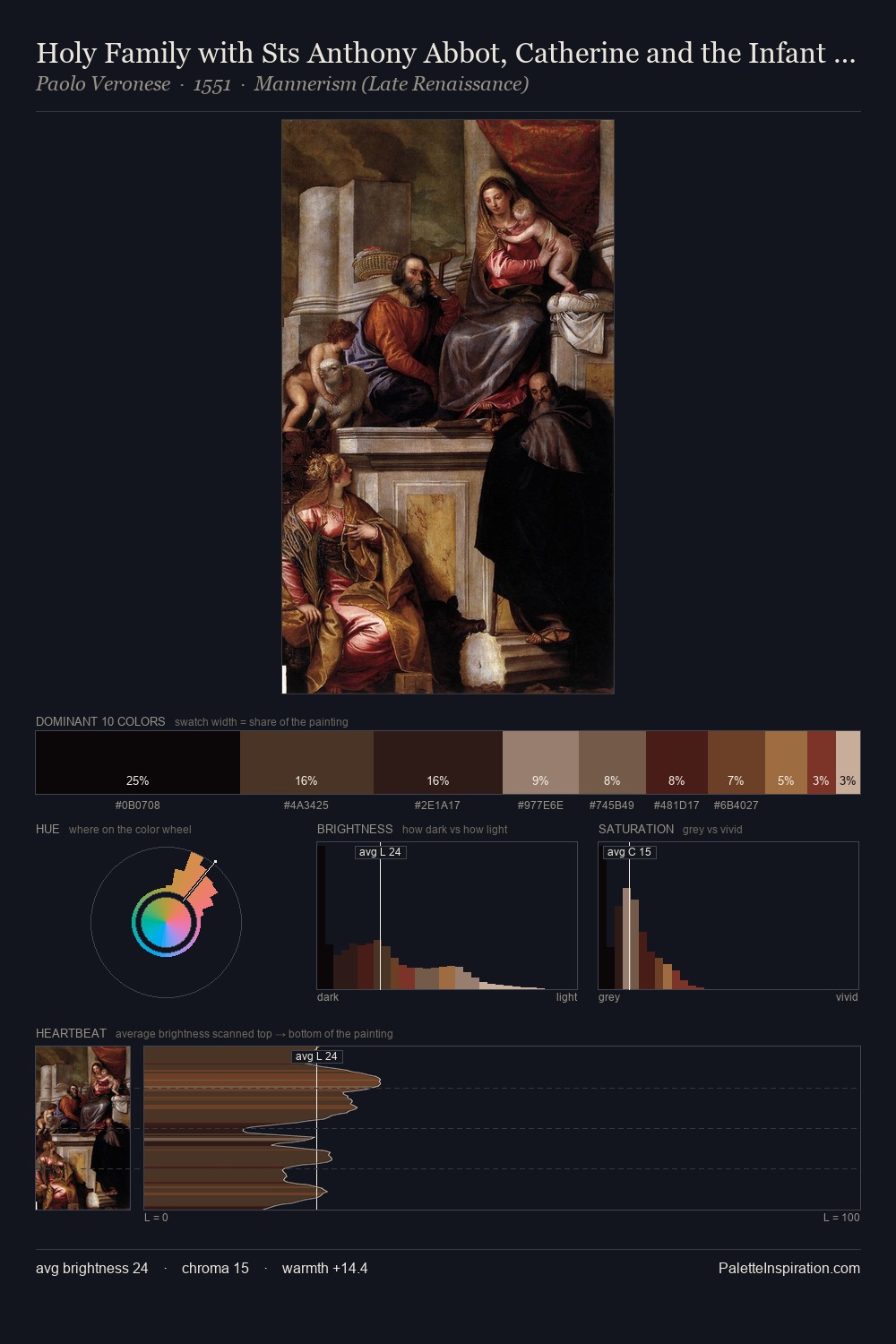Click the 'grey' saturation axis label
Screen dimensions: 896x1344
(x=609, y=997)
